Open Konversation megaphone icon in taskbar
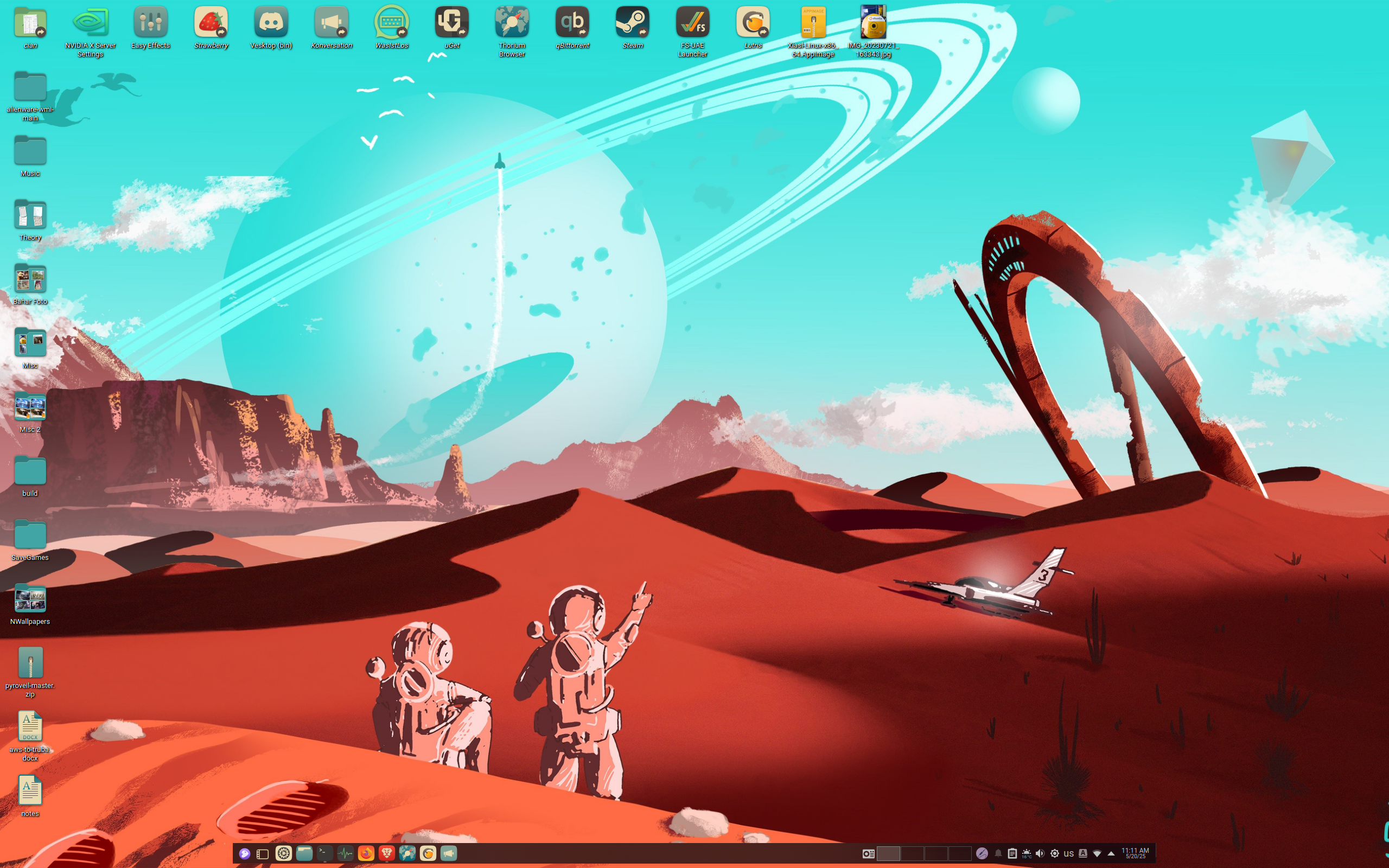The image size is (1389, 868). (x=449, y=854)
